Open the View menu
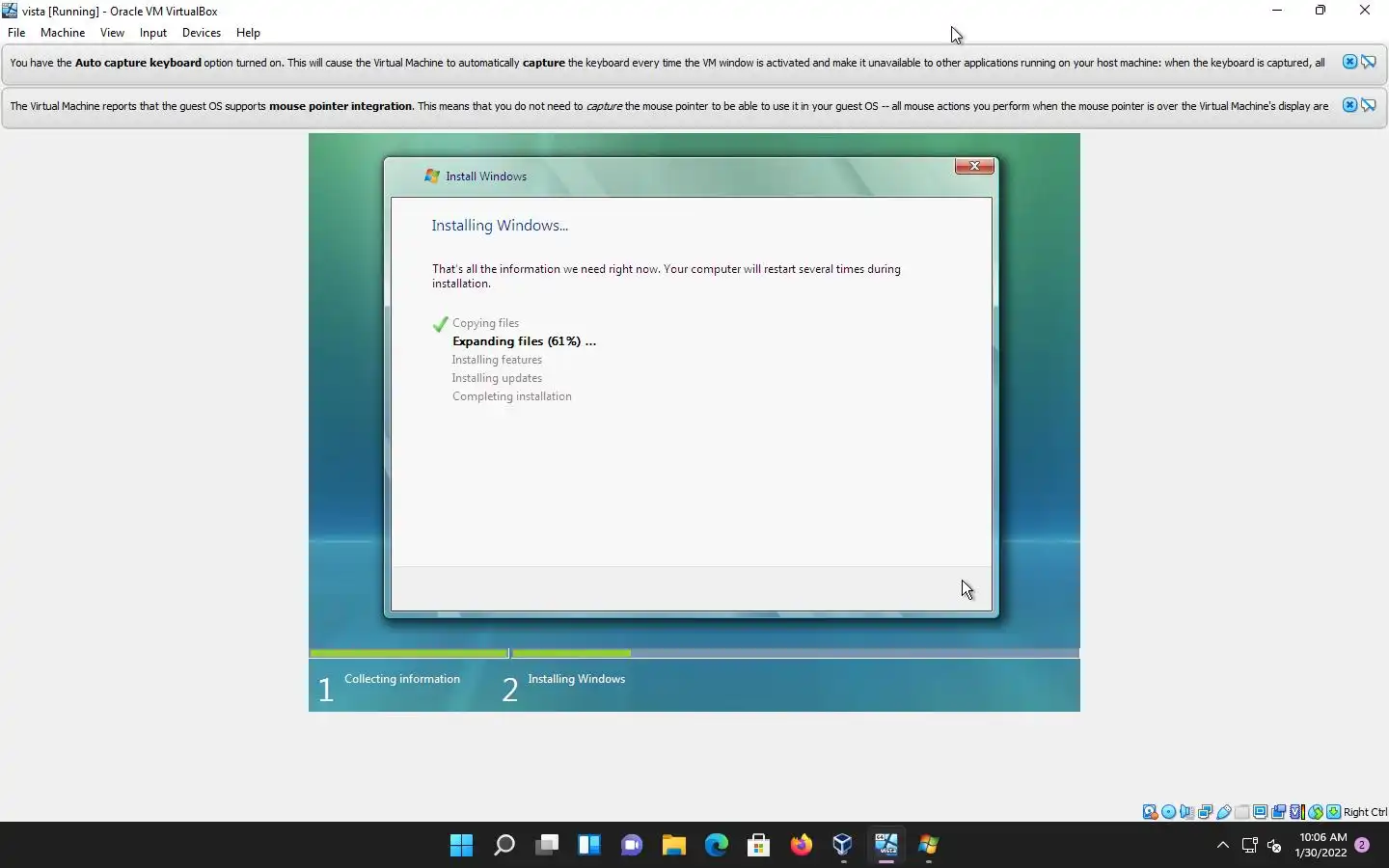The height and width of the screenshot is (868, 1389). (112, 33)
